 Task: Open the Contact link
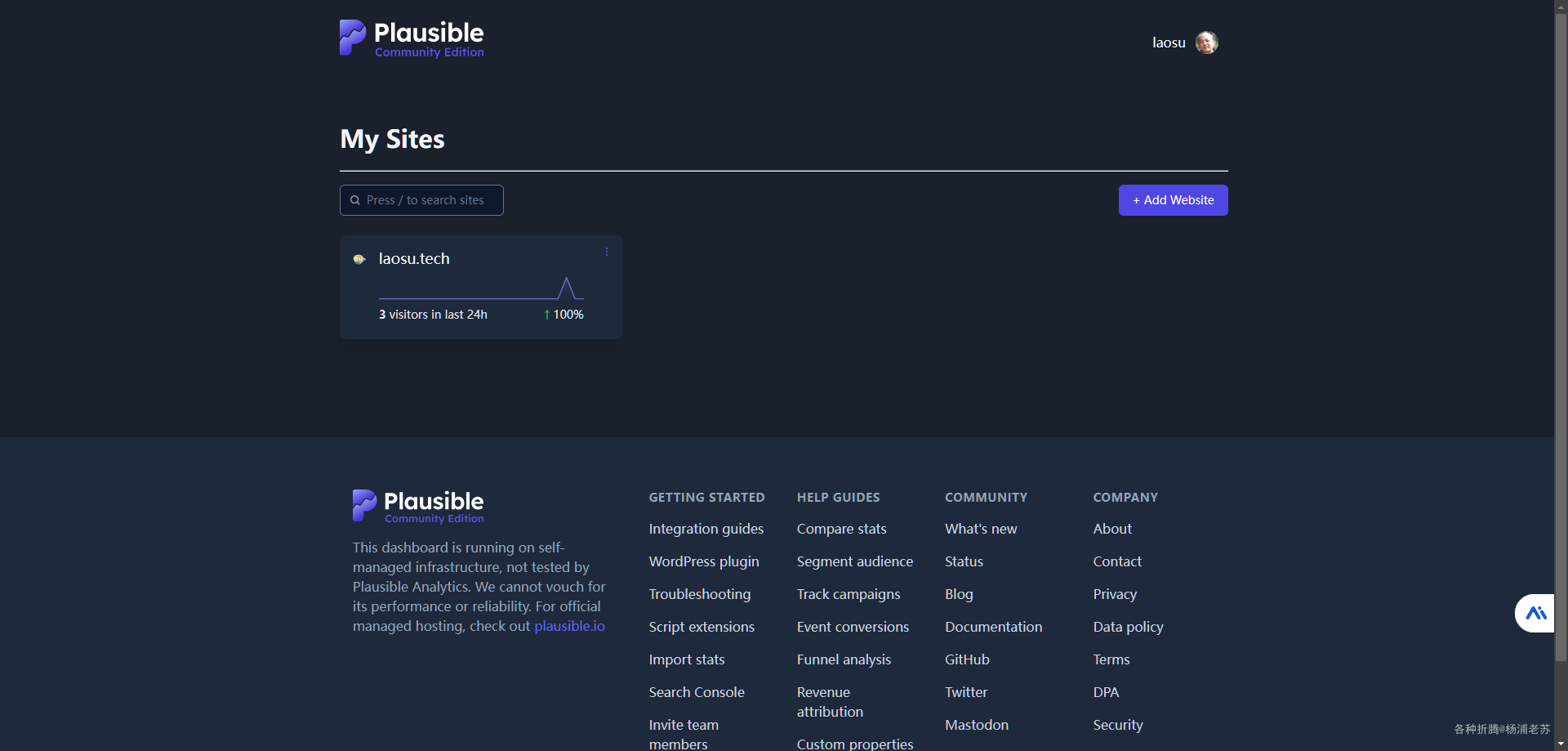1117,561
